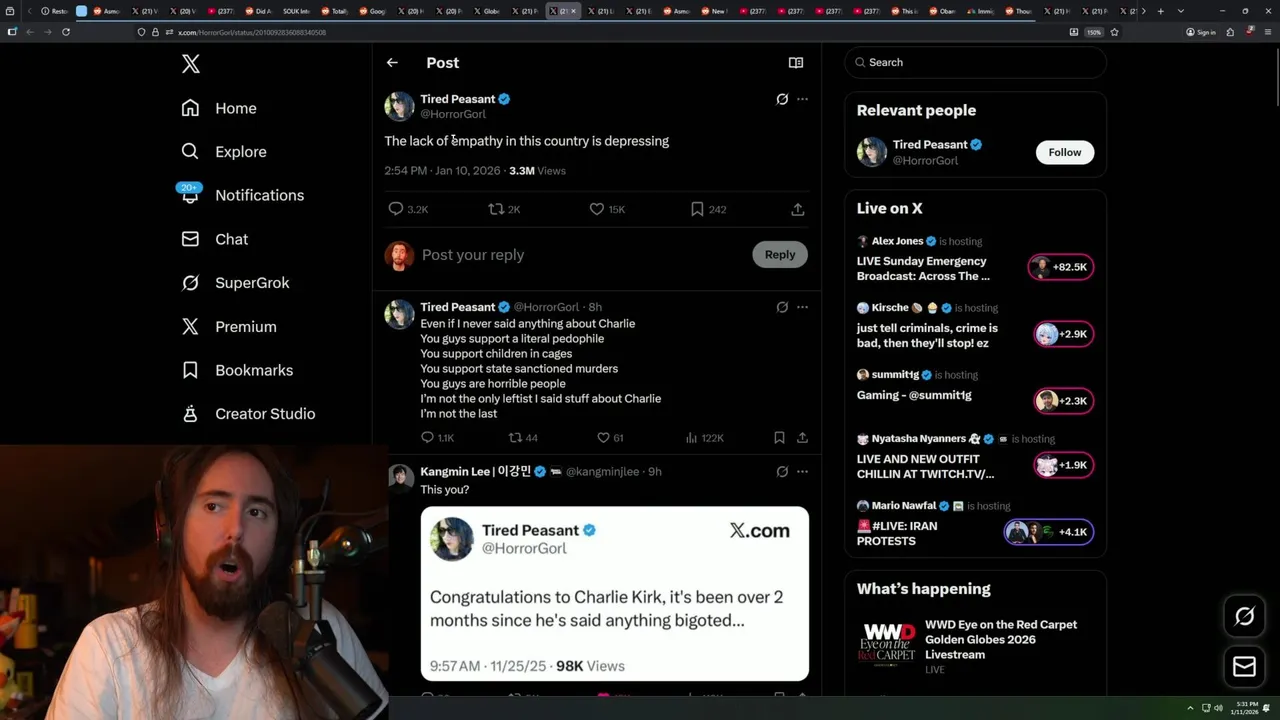Image resolution: width=1280 pixels, height=720 pixels.
Task: Bookmark the main post with 242 bookmarks
Action: tap(708, 209)
